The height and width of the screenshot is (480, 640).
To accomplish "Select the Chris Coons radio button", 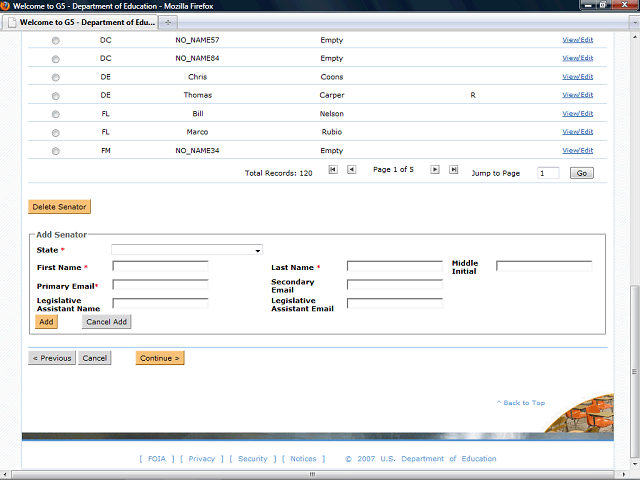I will pos(55,78).
